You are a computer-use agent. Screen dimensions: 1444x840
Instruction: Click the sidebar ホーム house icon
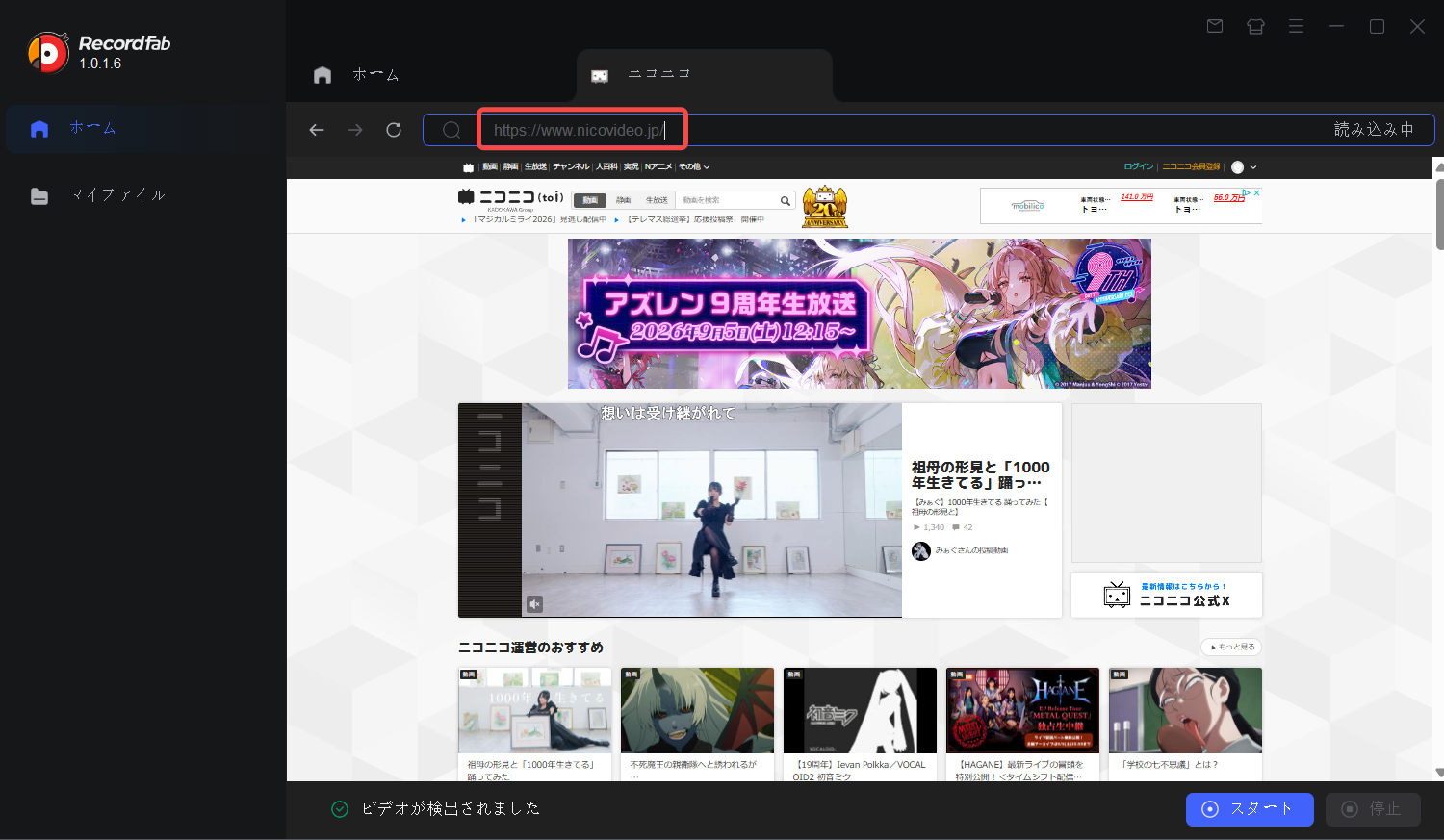pyautogui.click(x=39, y=129)
